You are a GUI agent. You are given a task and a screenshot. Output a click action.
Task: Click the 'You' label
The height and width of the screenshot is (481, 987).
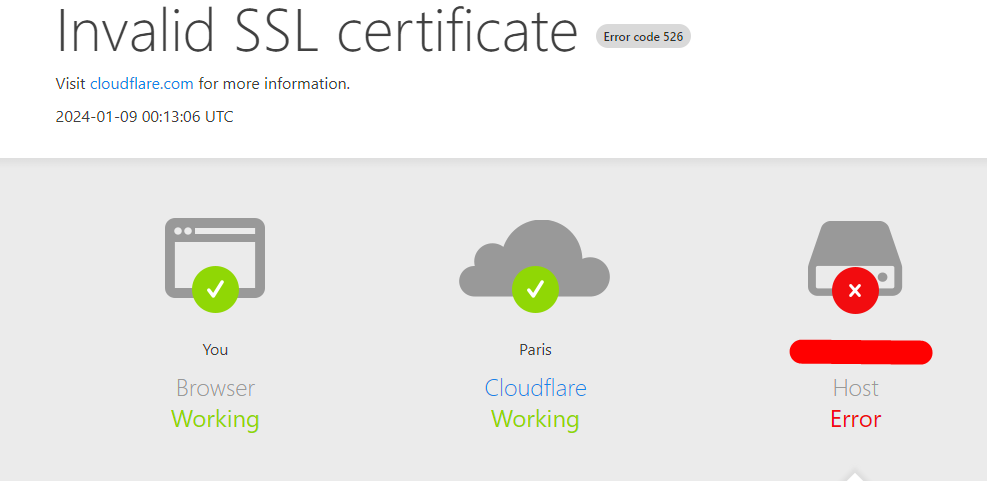pyautogui.click(x=215, y=349)
